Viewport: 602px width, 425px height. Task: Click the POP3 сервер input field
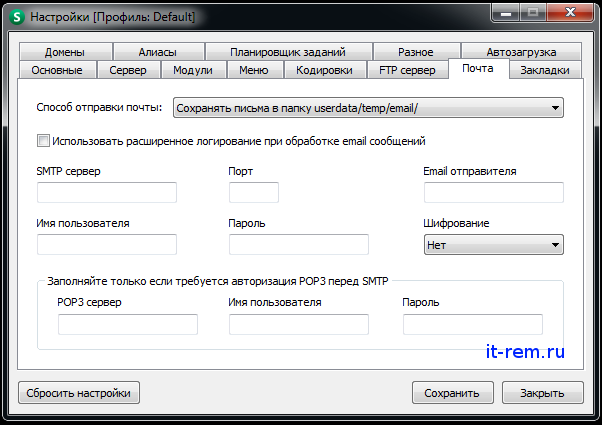click(128, 324)
